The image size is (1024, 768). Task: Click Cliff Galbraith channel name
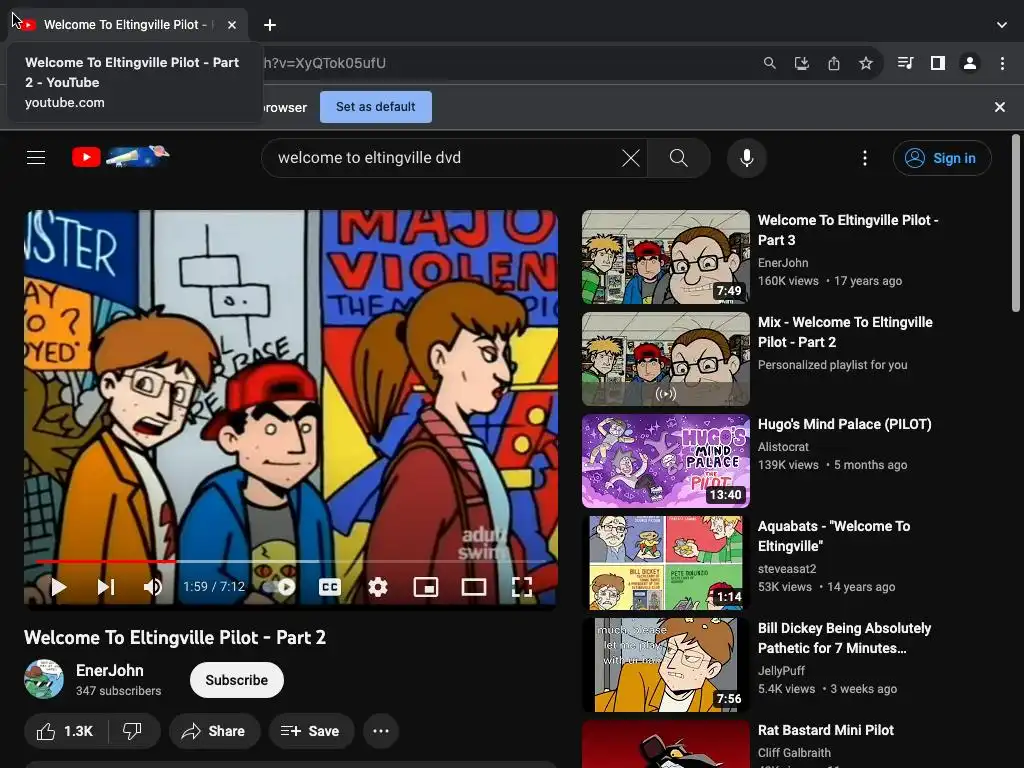794,753
